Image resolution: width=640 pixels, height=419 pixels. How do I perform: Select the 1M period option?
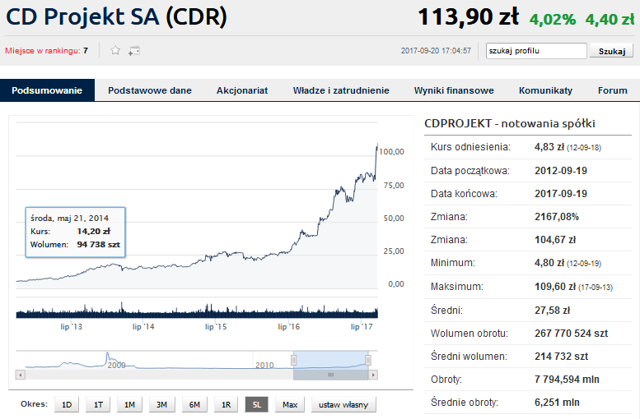pyautogui.click(x=130, y=404)
